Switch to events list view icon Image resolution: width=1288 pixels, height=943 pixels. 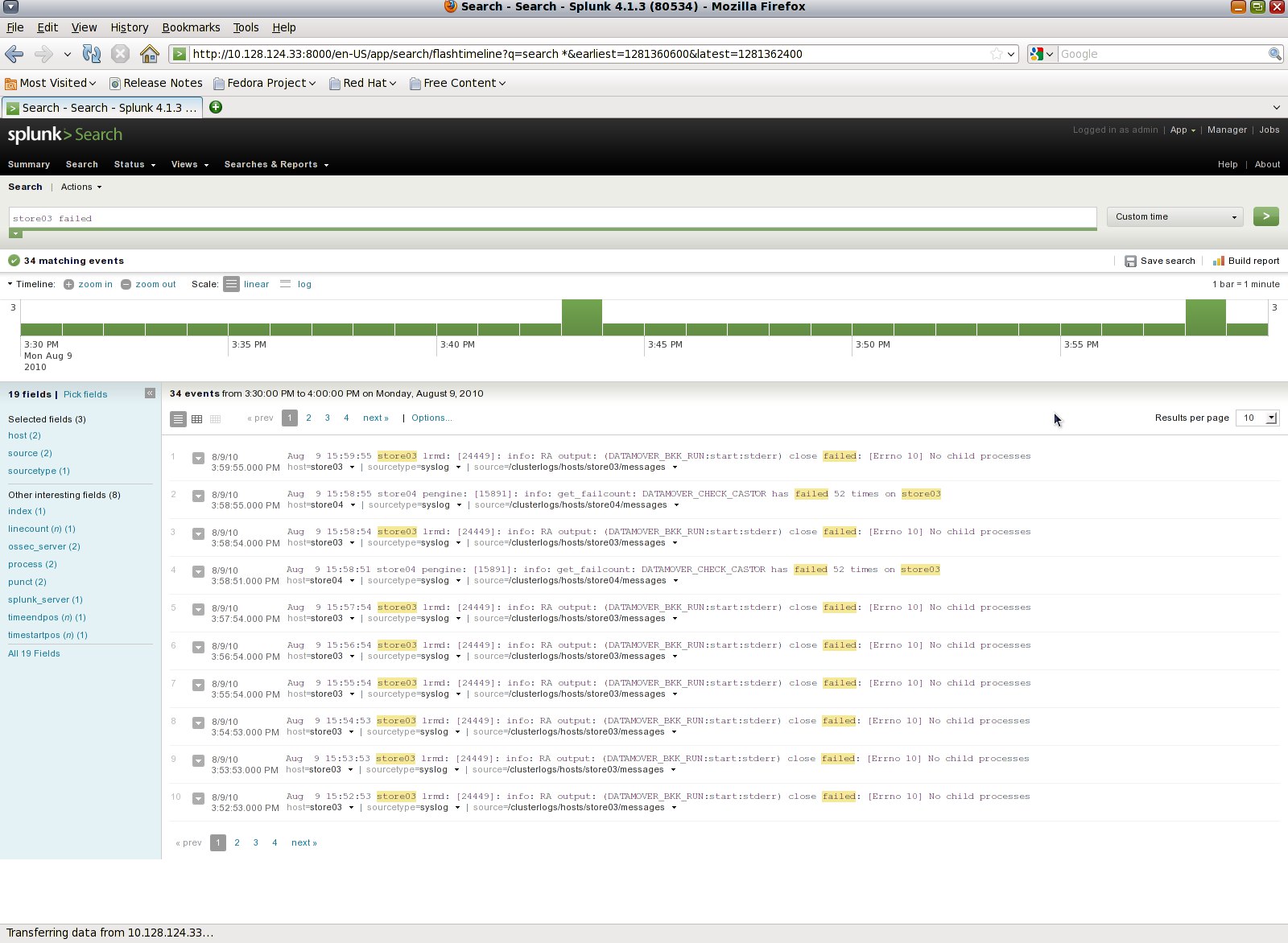point(178,418)
